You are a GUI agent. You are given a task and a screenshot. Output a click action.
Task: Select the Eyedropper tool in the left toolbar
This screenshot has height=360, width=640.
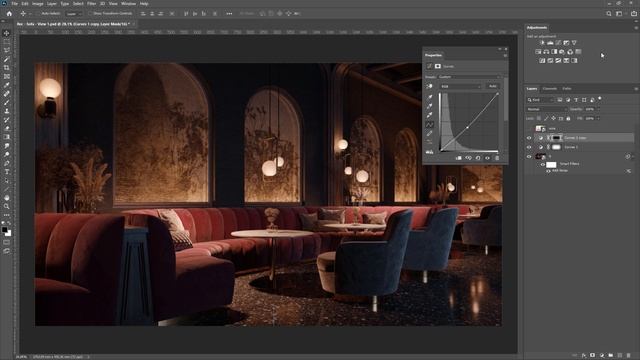pyautogui.click(x=7, y=85)
